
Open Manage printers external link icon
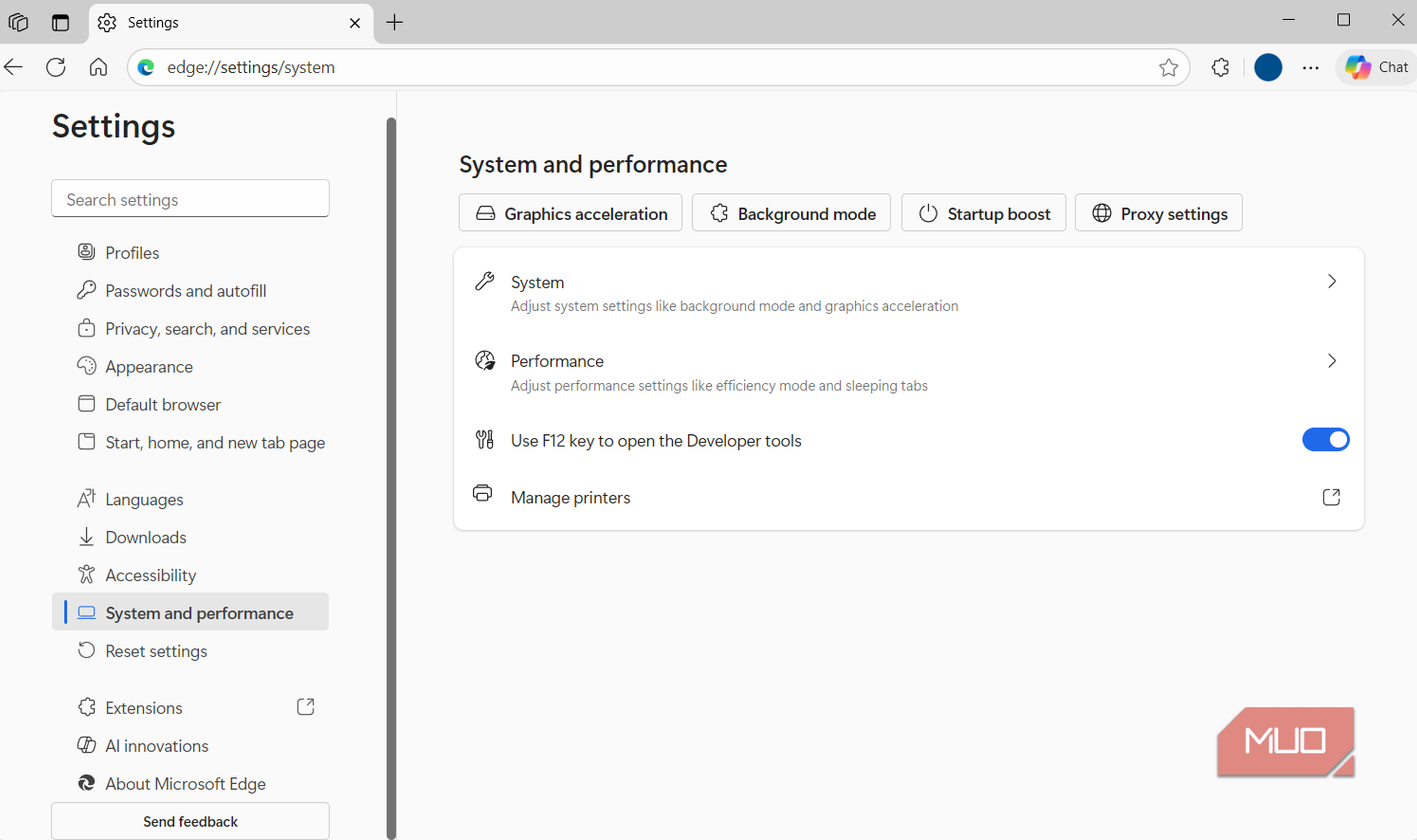click(x=1331, y=497)
